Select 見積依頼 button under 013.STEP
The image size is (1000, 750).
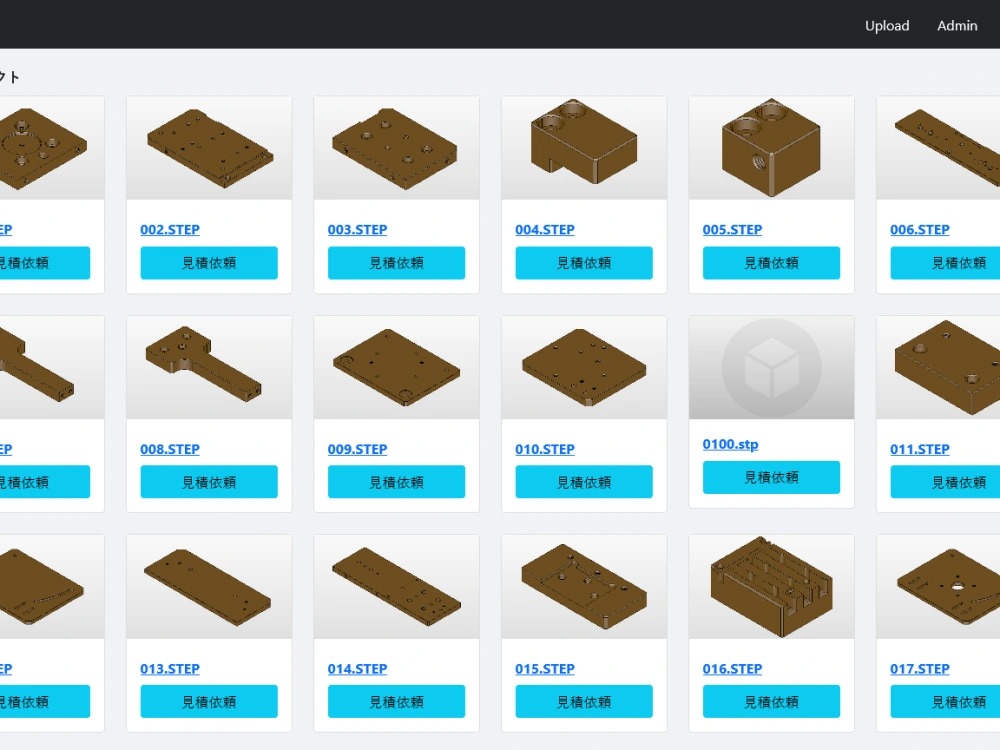pos(209,702)
